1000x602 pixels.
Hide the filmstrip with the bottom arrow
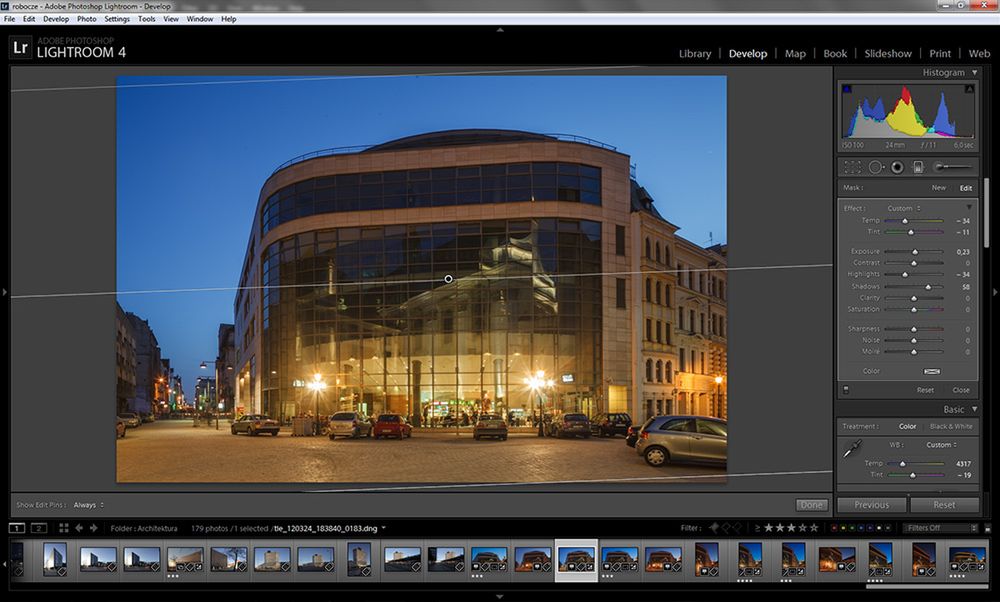click(x=499, y=597)
